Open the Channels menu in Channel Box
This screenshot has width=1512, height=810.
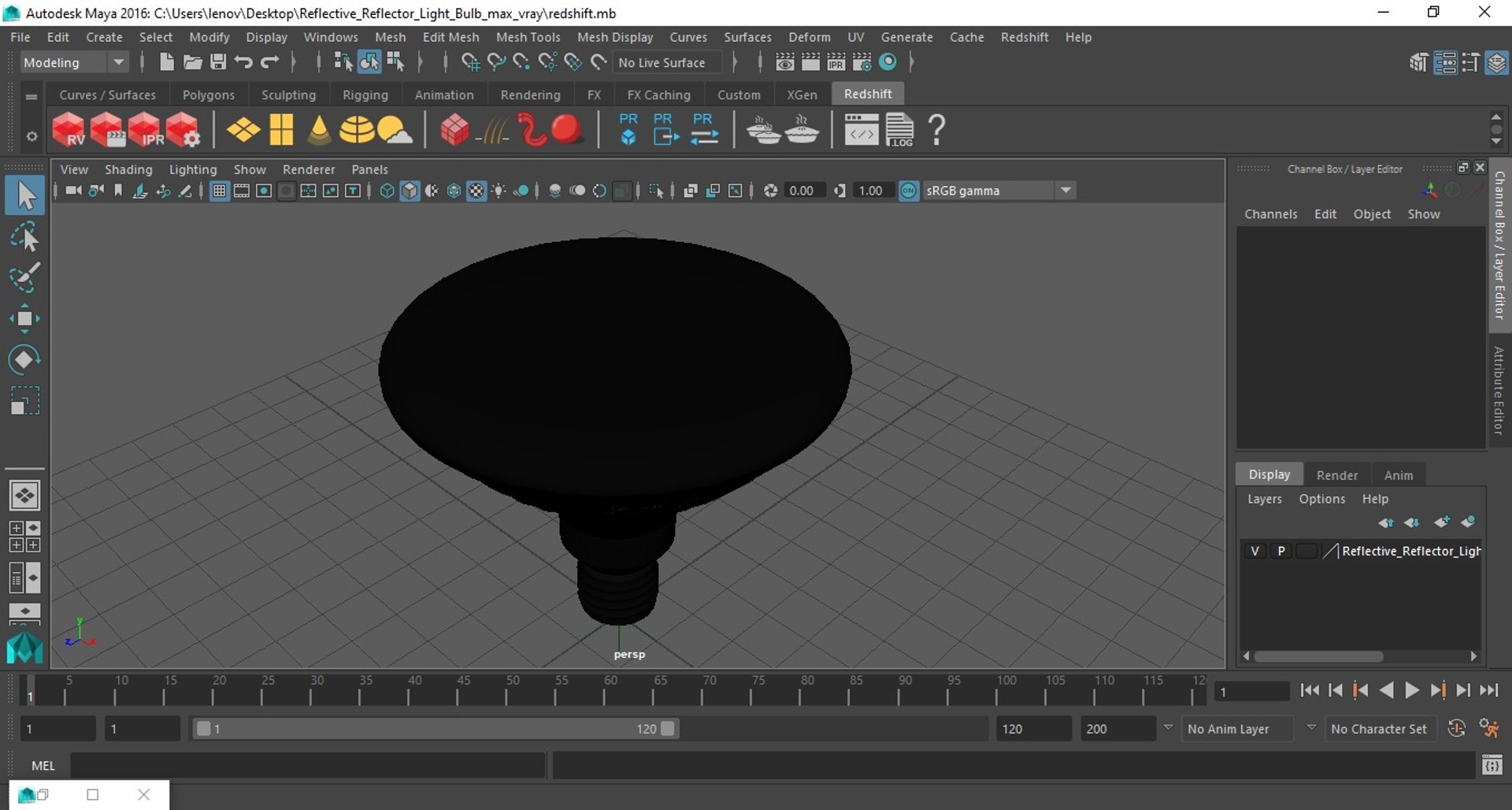point(1270,214)
